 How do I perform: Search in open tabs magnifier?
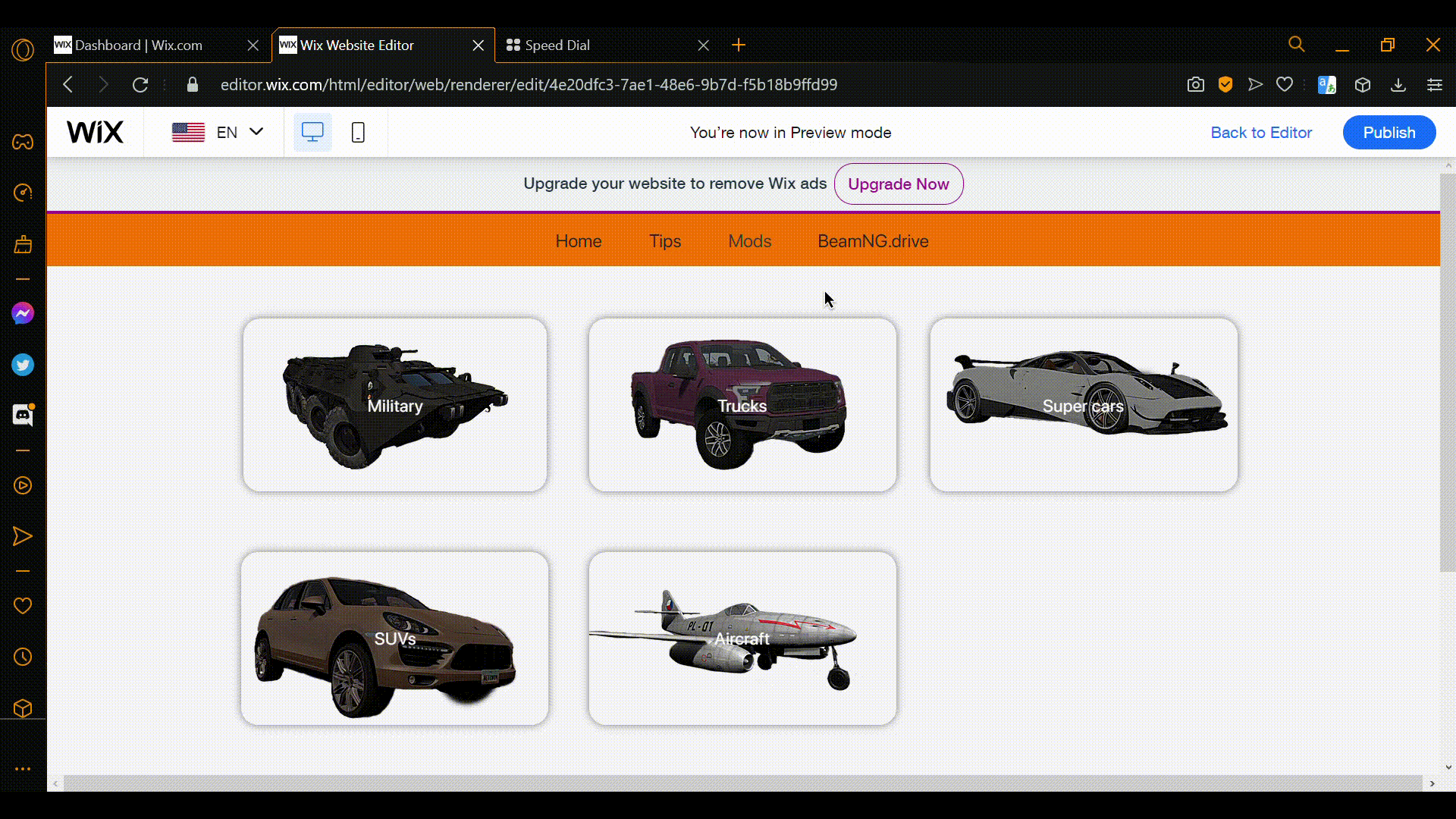(x=1297, y=45)
